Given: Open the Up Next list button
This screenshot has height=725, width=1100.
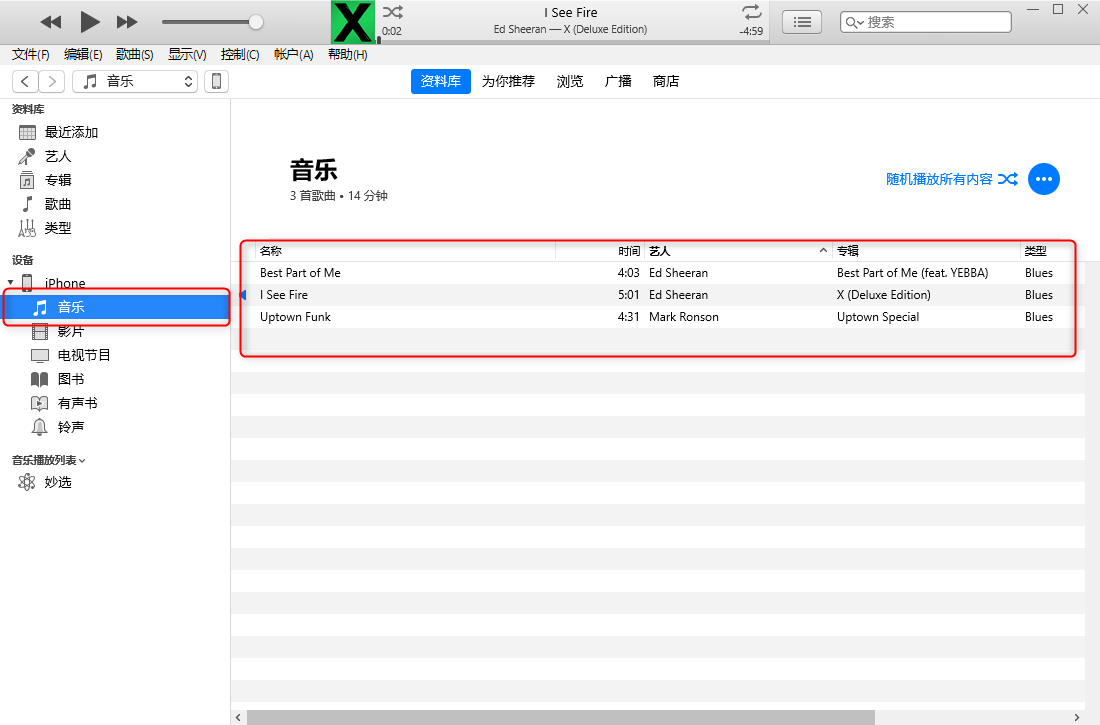Looking at the screenshot, I should 802,22.
